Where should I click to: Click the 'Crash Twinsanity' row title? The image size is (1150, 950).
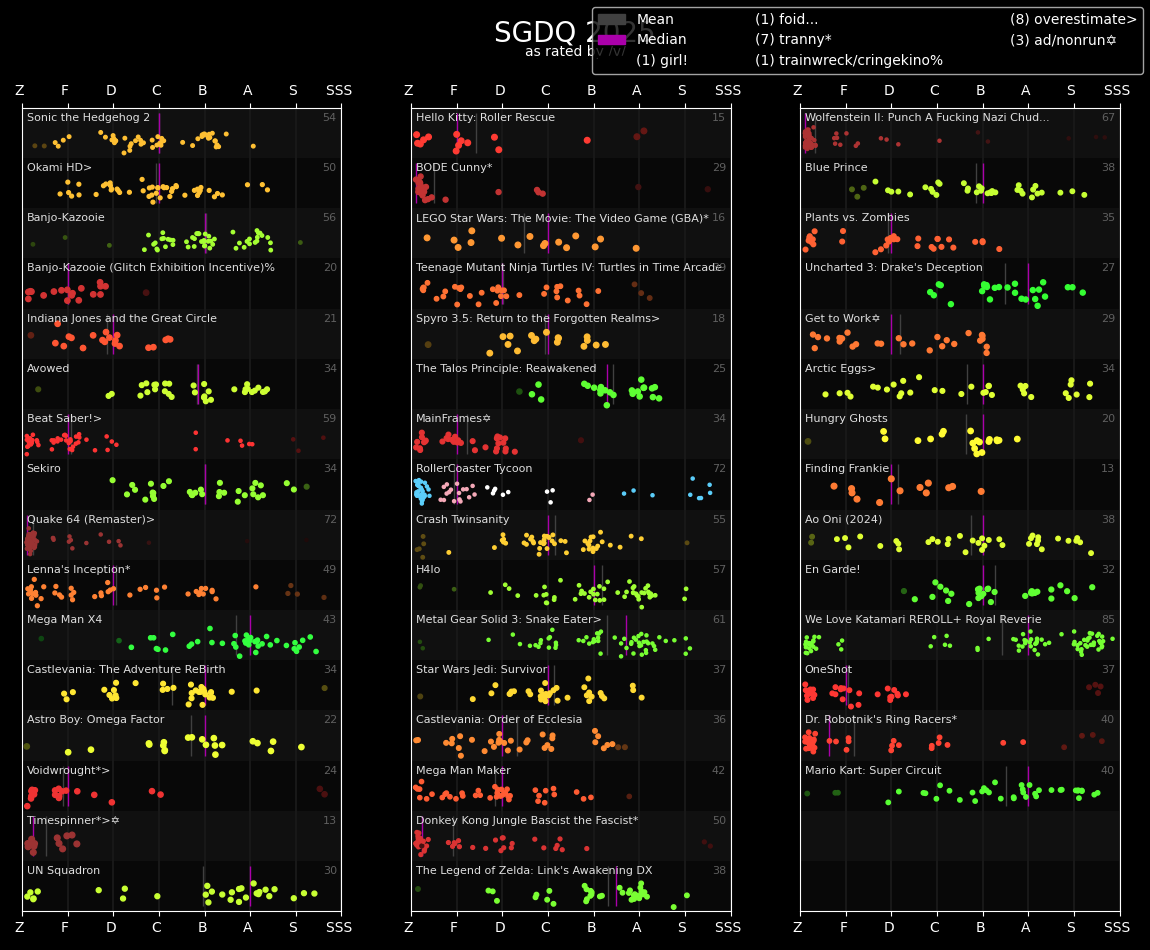click(x=462, y=519)
